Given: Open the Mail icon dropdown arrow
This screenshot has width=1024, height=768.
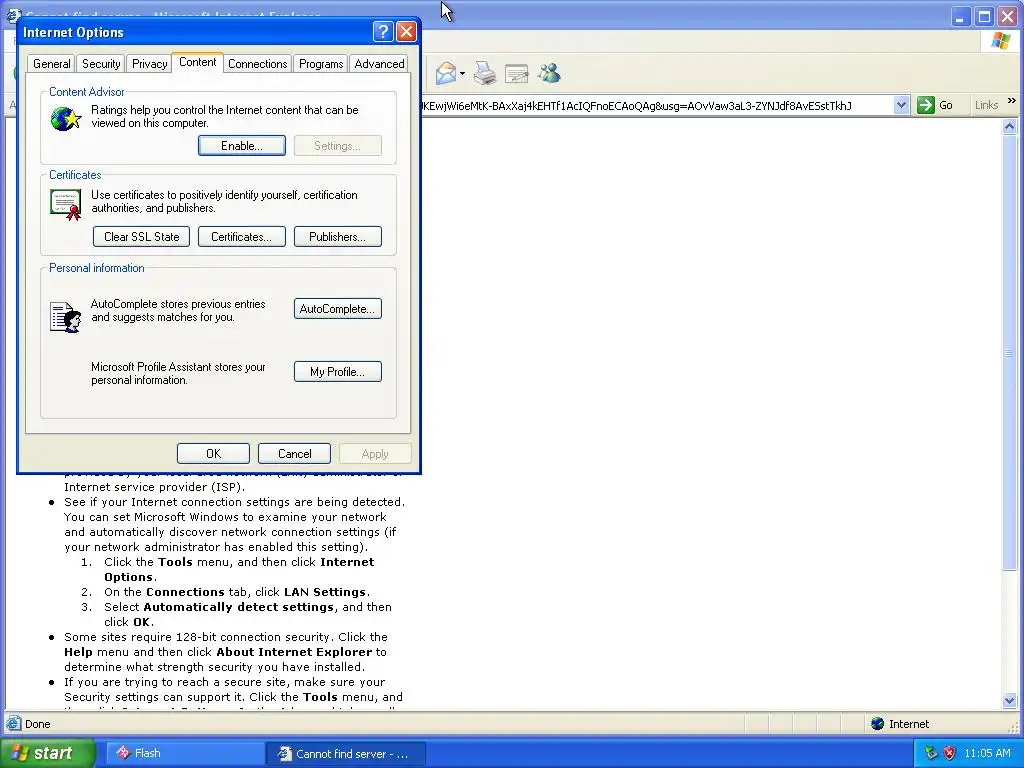Looking at the screenshot, I should click(x=462, y=73).
